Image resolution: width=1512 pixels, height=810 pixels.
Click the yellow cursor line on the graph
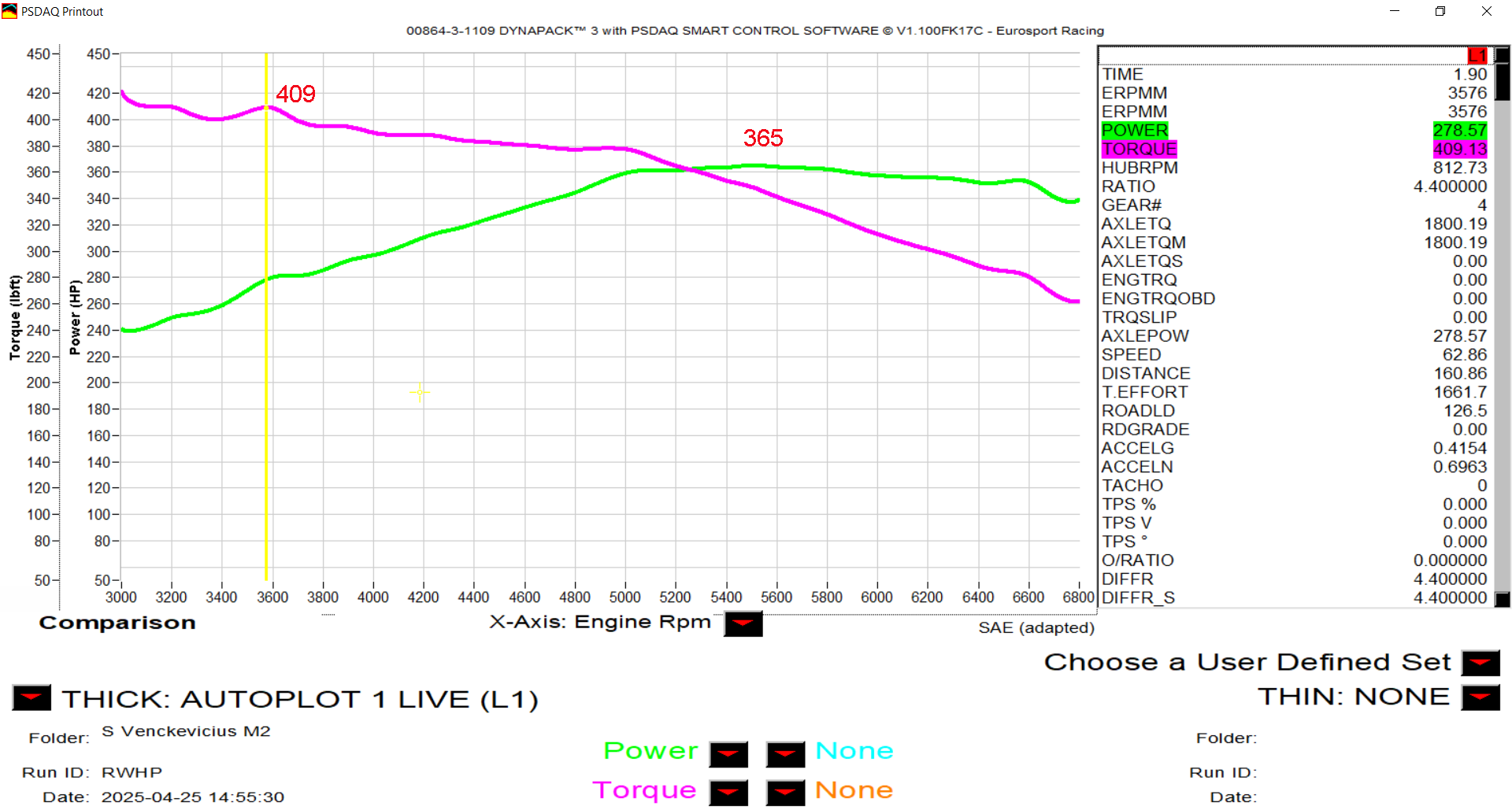tap(266, 316)
